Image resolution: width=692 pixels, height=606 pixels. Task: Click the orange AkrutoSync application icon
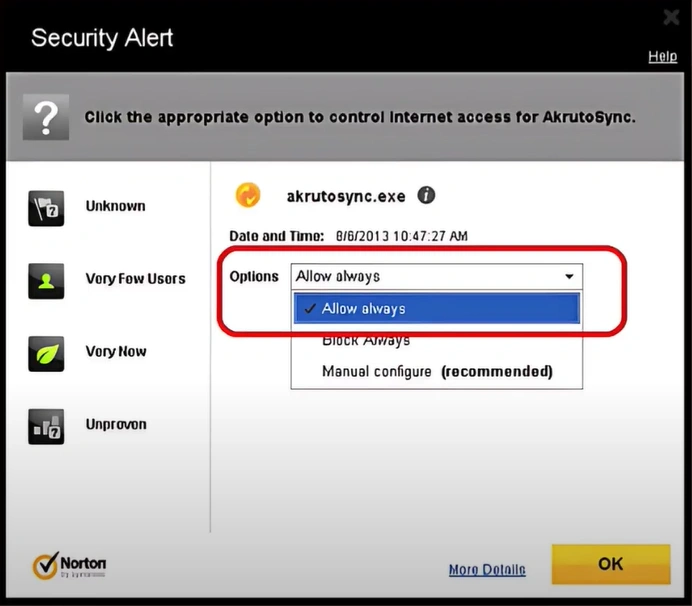click(x=248, y=195)
